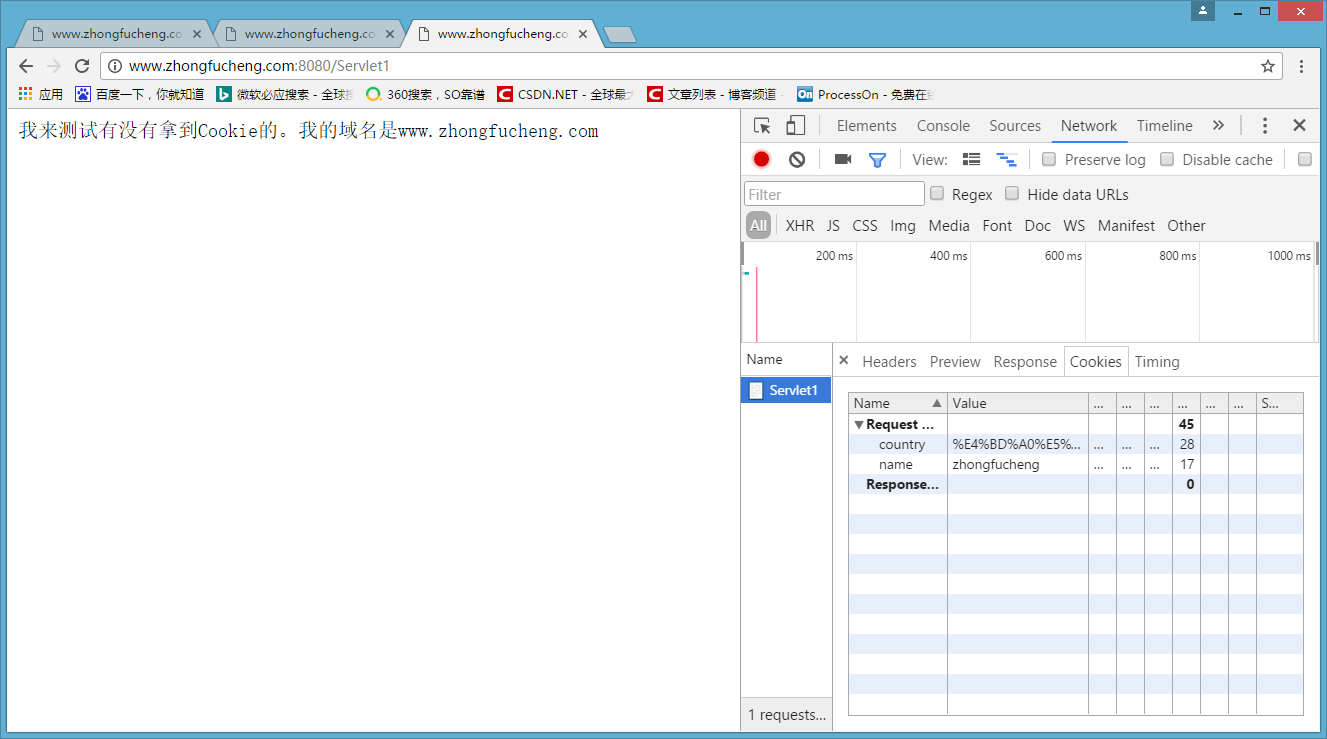The width and height of the screenshot is (1327, 739).
Task: Select the Network panel tab
Action: point(1089,126)
